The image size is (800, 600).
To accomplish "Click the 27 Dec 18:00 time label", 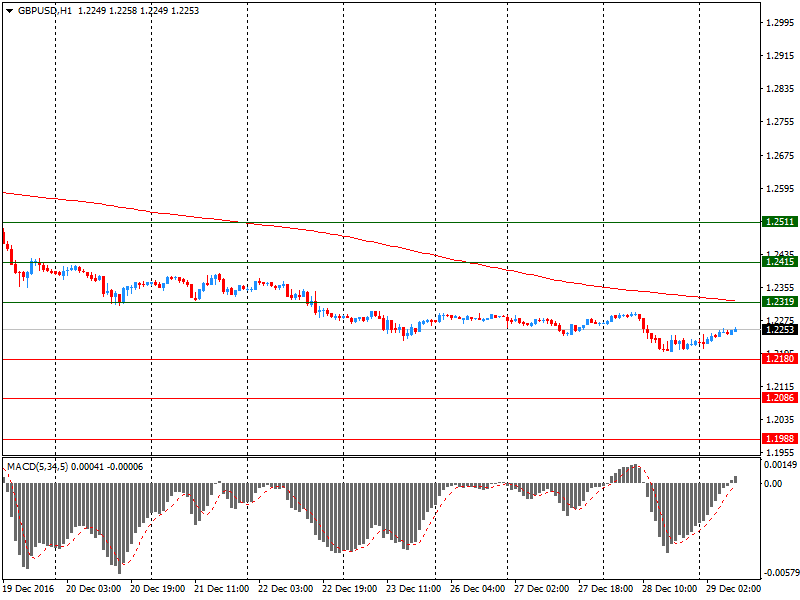I will (606, 589).
